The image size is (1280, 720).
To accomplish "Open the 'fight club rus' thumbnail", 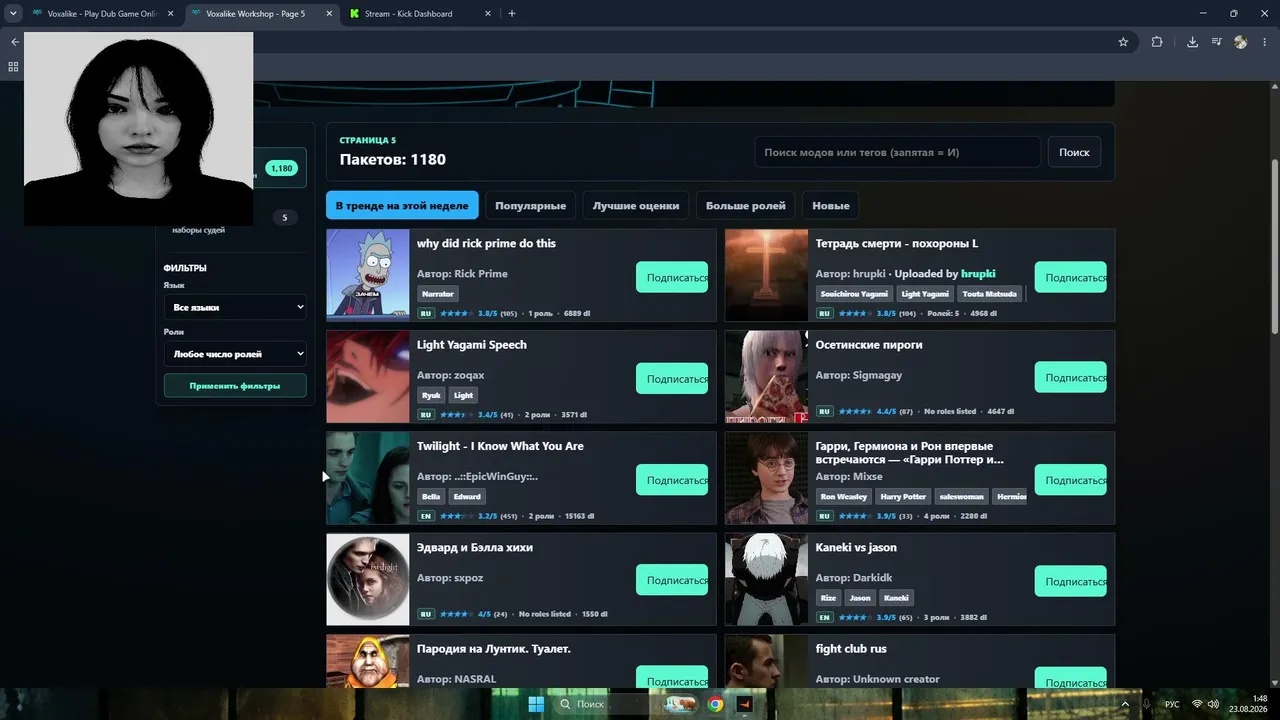I will pyautogui.click(x=766, y=661).
